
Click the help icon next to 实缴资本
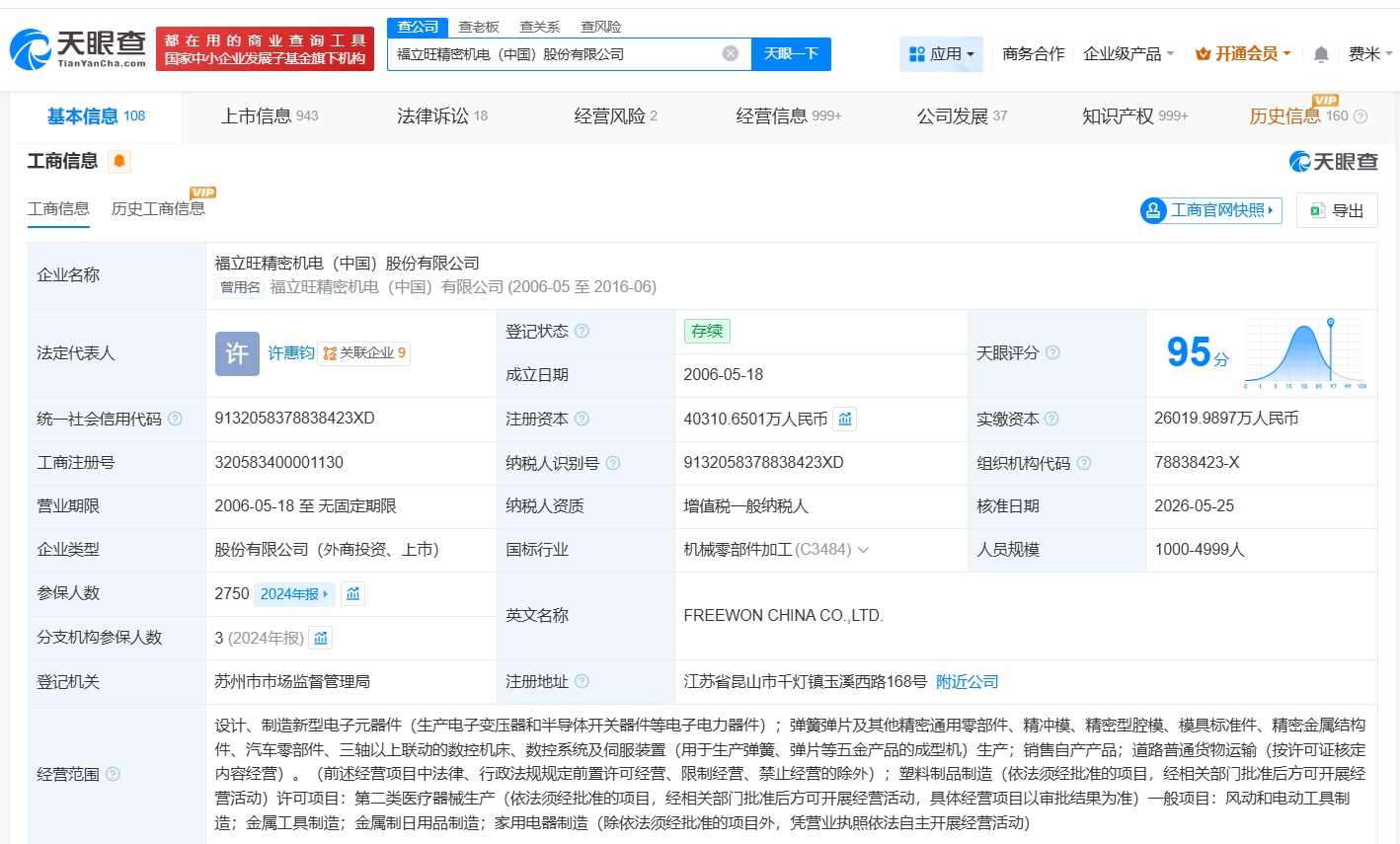pyautogui.click(x=1051, y=419)
